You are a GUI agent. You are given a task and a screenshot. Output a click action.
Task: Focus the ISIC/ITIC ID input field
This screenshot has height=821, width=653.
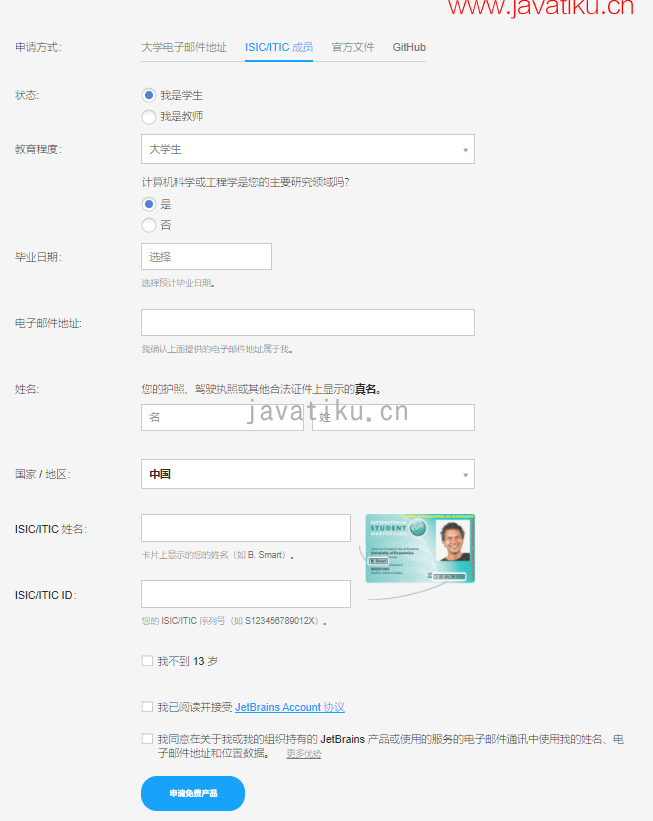(x=246, y=594)
